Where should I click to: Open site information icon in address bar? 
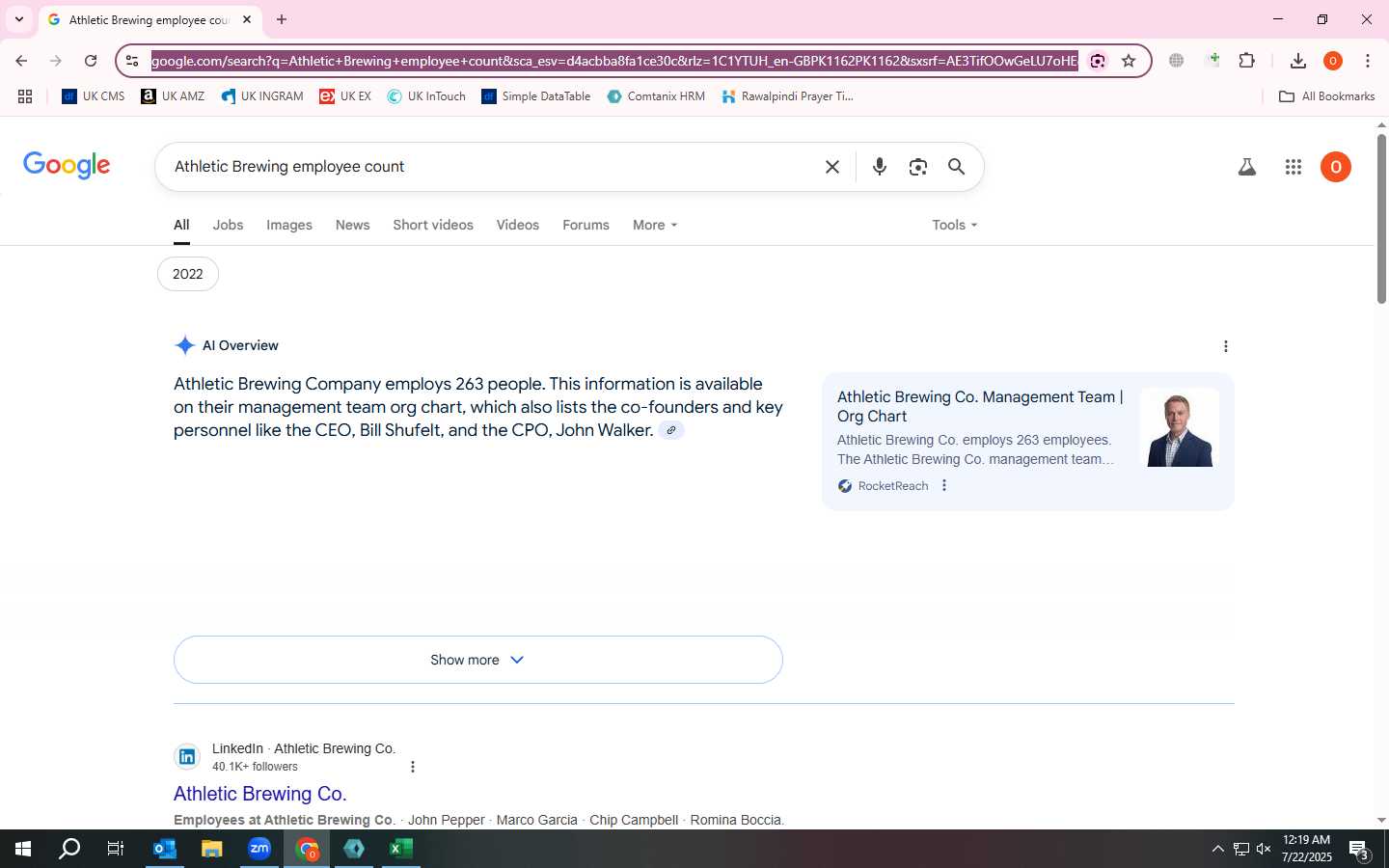tap(132, 61)
